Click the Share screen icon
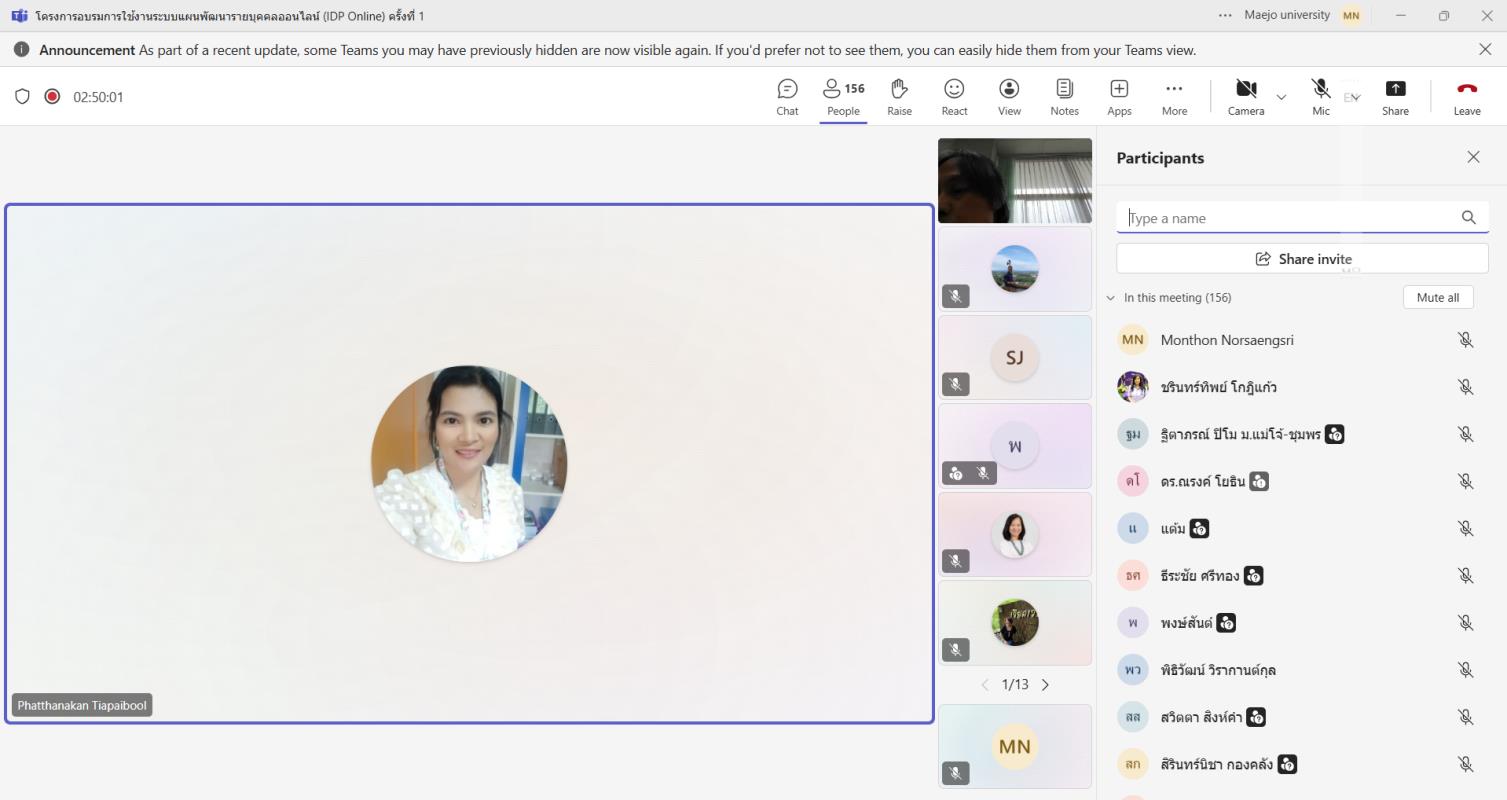 [x=1395, y=97]
